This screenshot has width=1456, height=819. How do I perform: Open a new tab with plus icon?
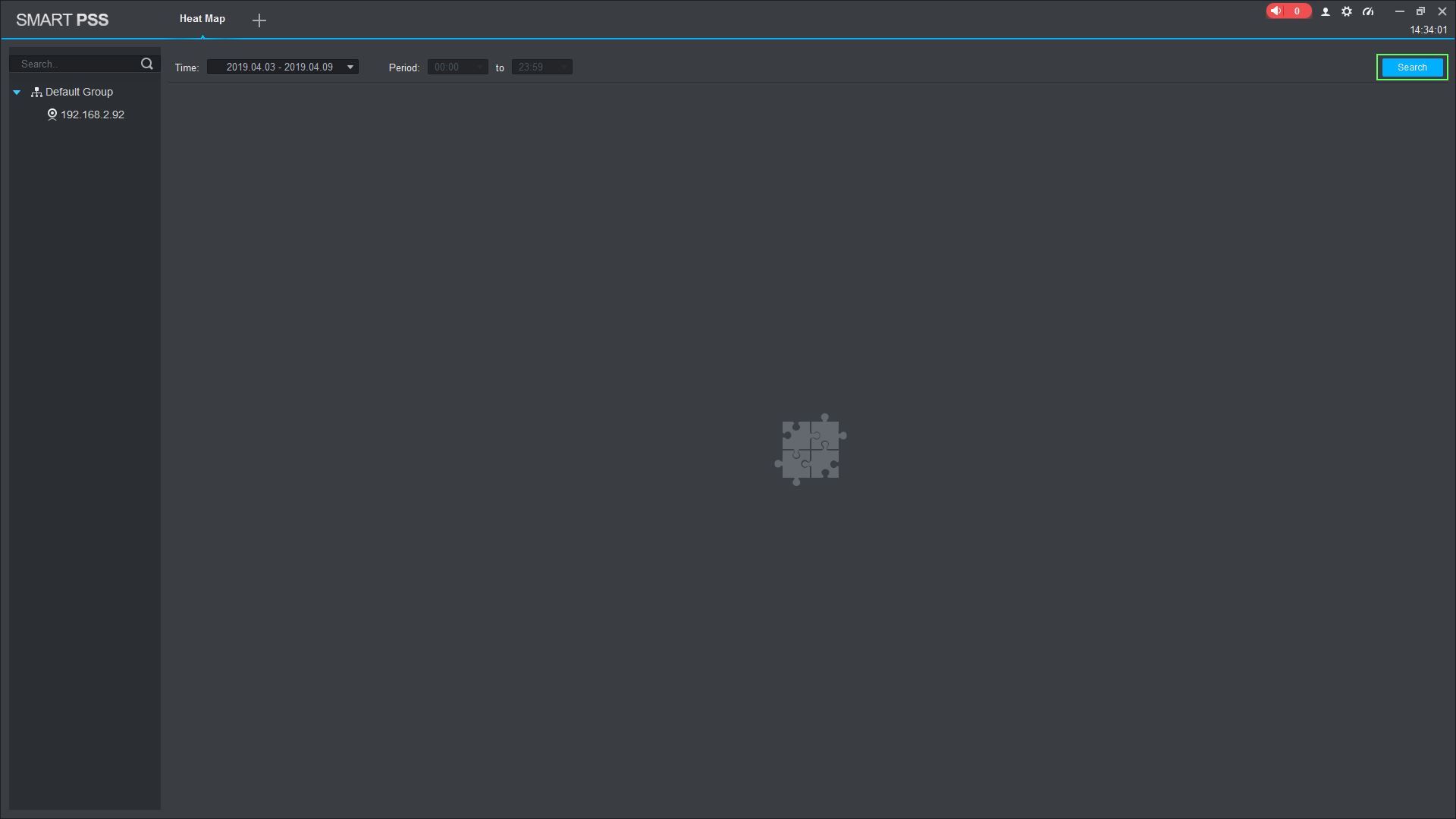click(x=259, y=20)
